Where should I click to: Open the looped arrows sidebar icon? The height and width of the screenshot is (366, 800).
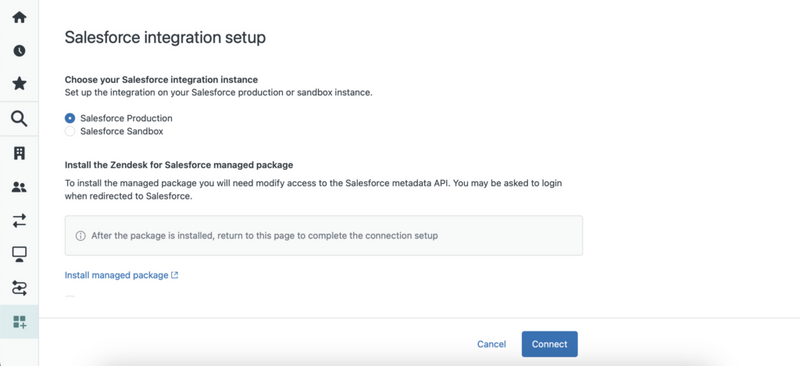point(19,288)
